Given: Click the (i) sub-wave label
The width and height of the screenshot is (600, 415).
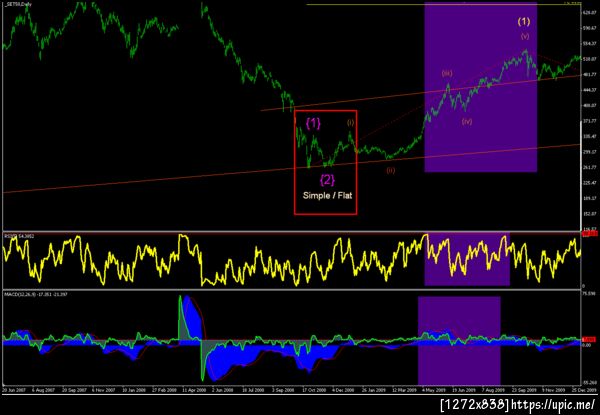Looking at the screenshot, I should click(x=351, y=122).
